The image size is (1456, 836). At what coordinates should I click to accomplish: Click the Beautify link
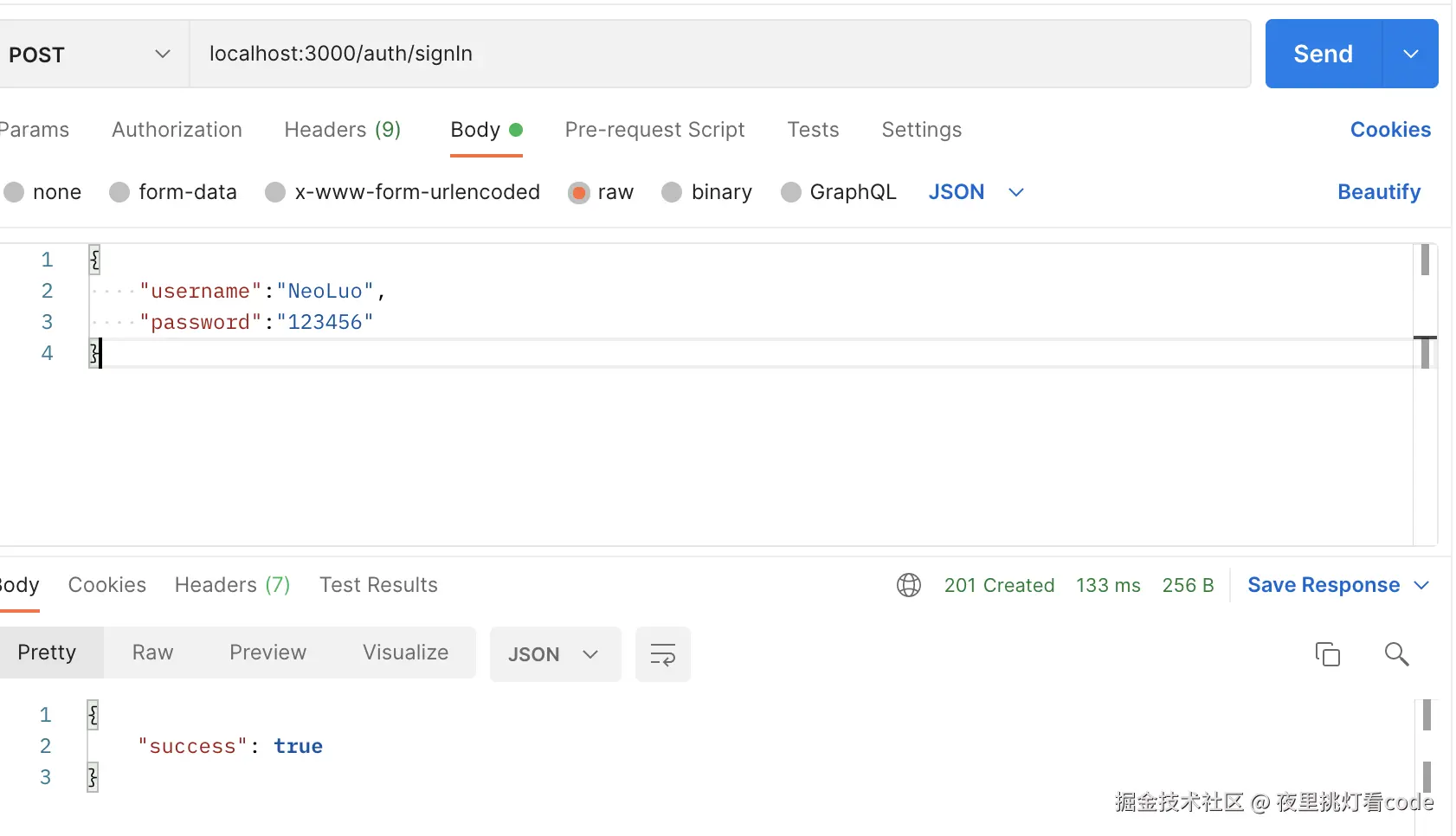pyautogui.click(x=1378, y=192)
